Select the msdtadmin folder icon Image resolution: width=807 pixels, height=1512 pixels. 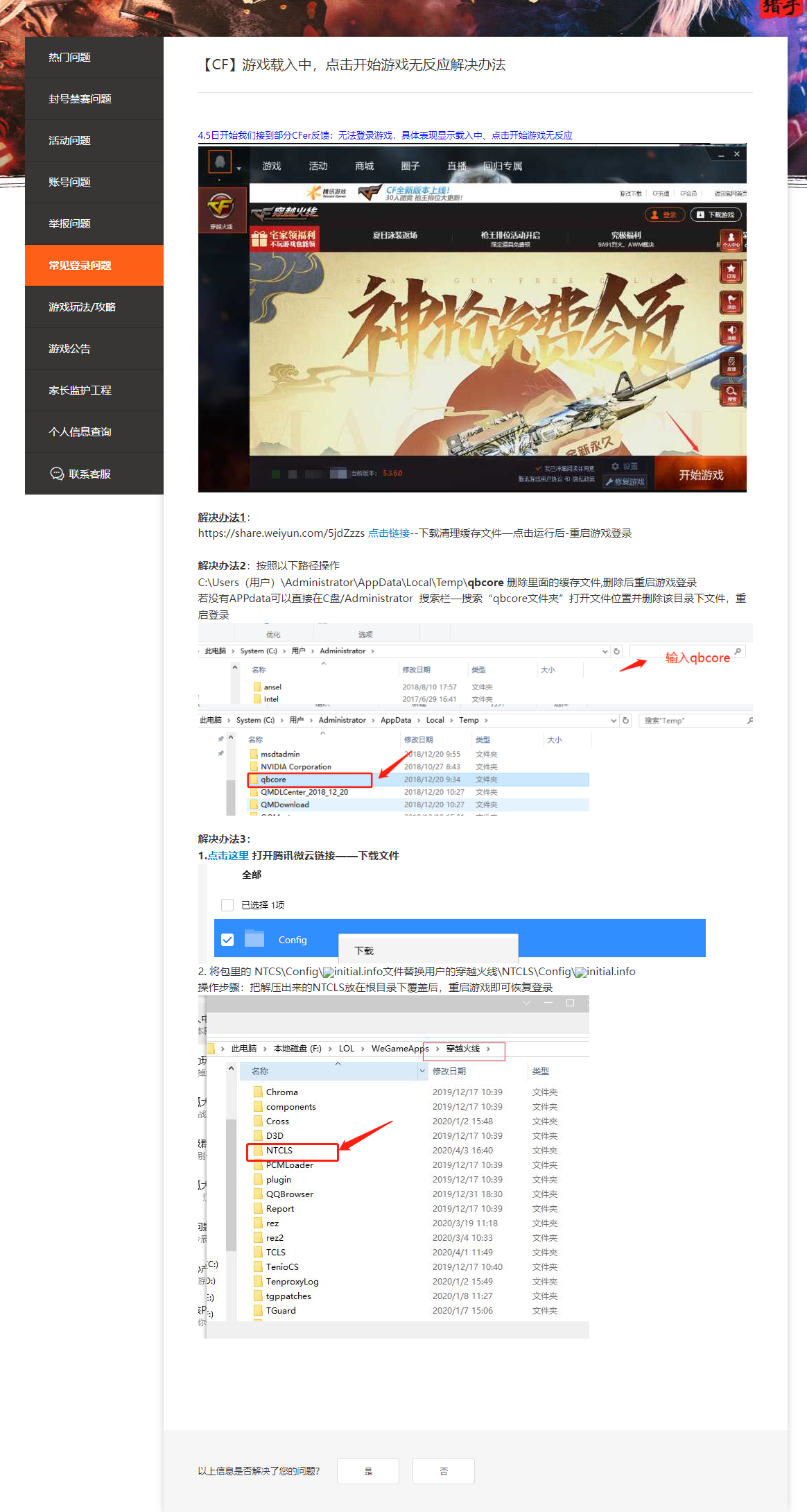[254, 754]
